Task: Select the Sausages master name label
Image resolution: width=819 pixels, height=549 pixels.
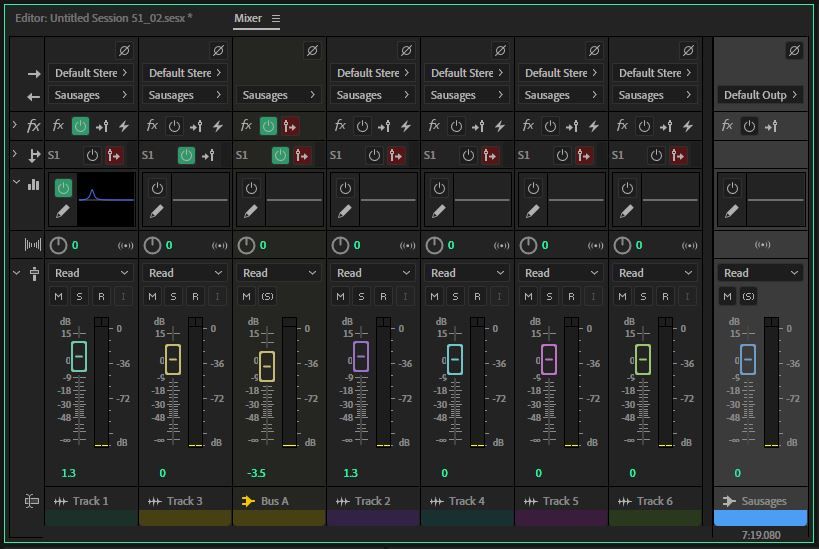Action: click(764, 501)
